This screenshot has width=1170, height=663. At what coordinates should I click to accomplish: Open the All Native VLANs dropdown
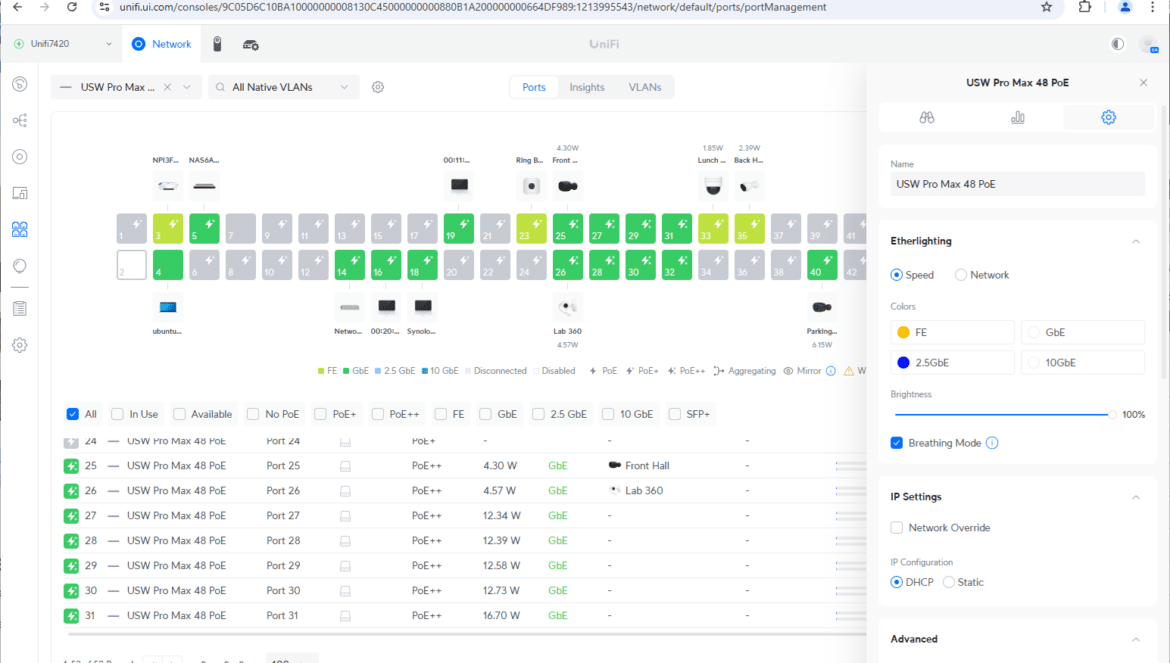point(284,87)
